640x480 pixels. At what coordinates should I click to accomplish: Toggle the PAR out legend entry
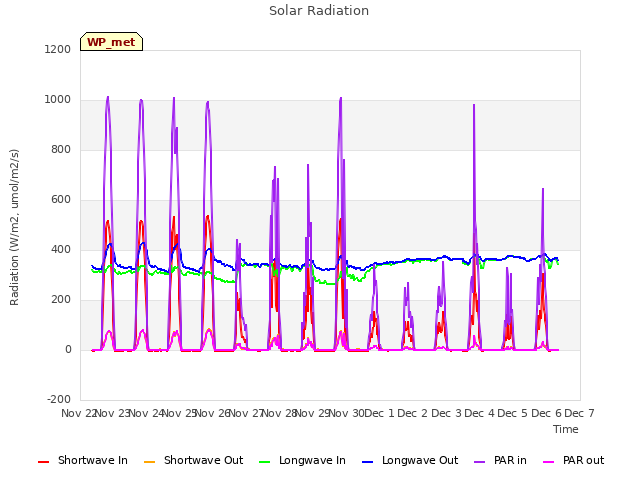[573, 460]
